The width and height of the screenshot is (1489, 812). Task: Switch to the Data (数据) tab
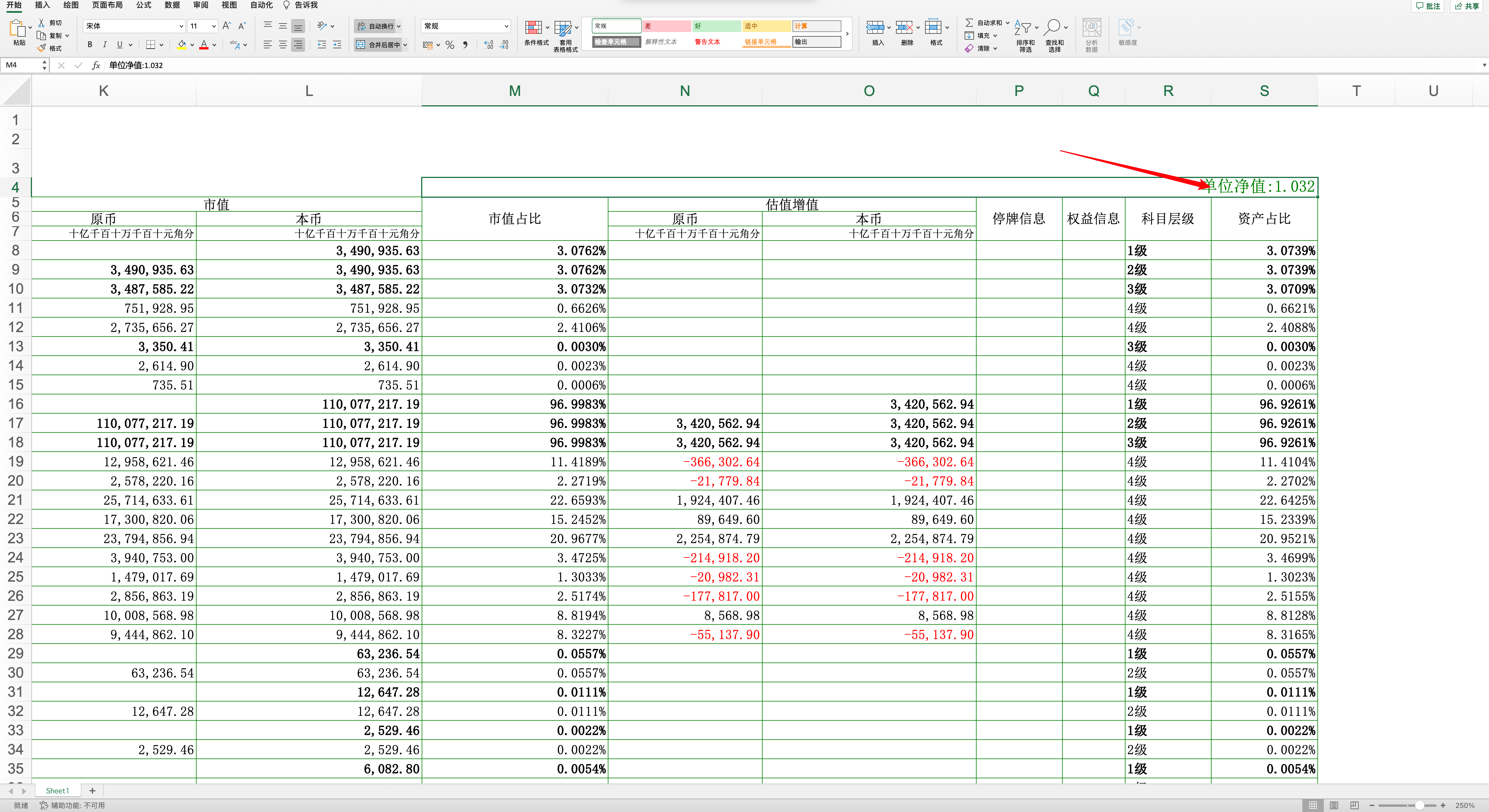pos(172,5)
